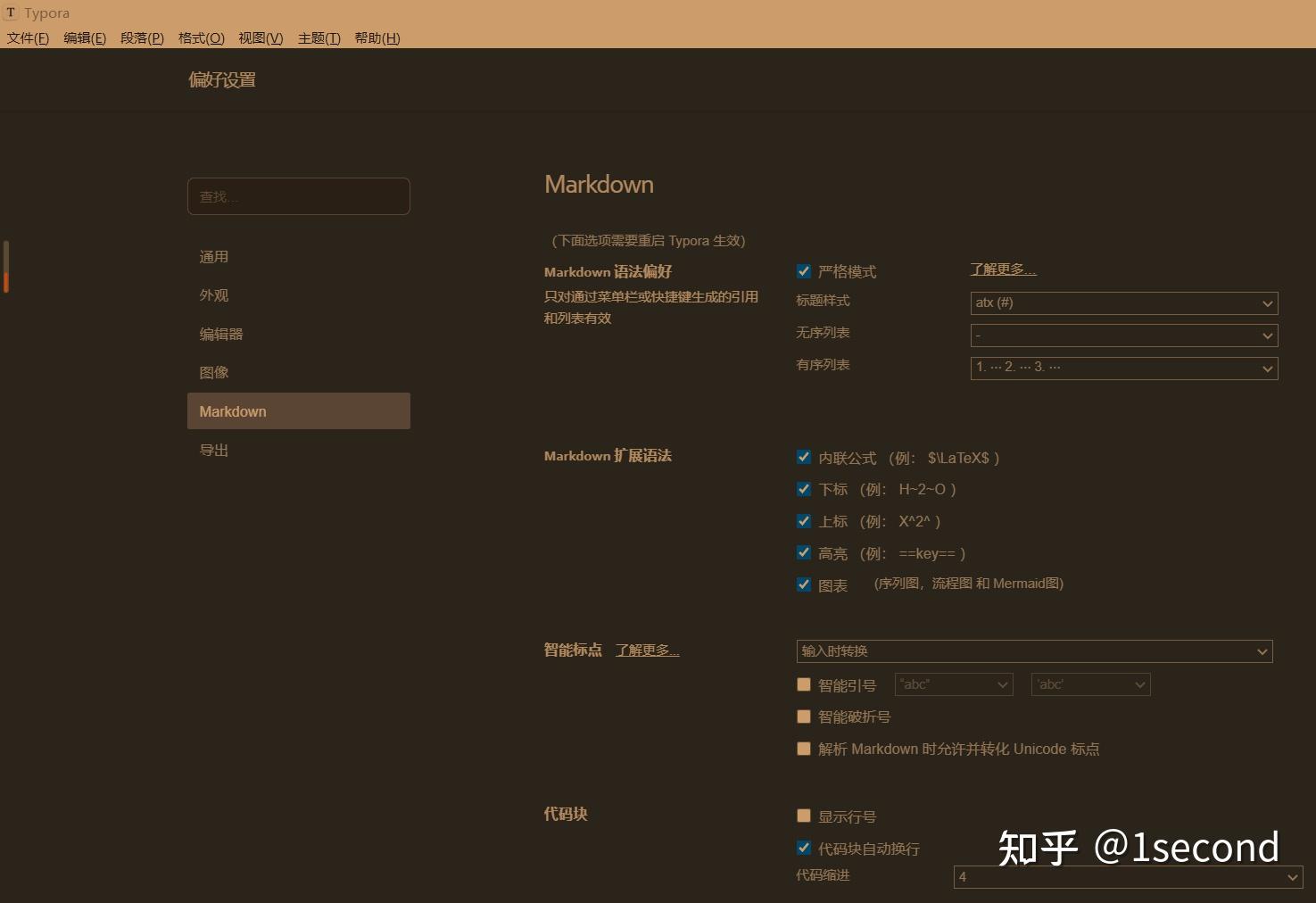Open the 编辑(E) menu
The width and height of the screenshot is (1316, 903).
85,38
